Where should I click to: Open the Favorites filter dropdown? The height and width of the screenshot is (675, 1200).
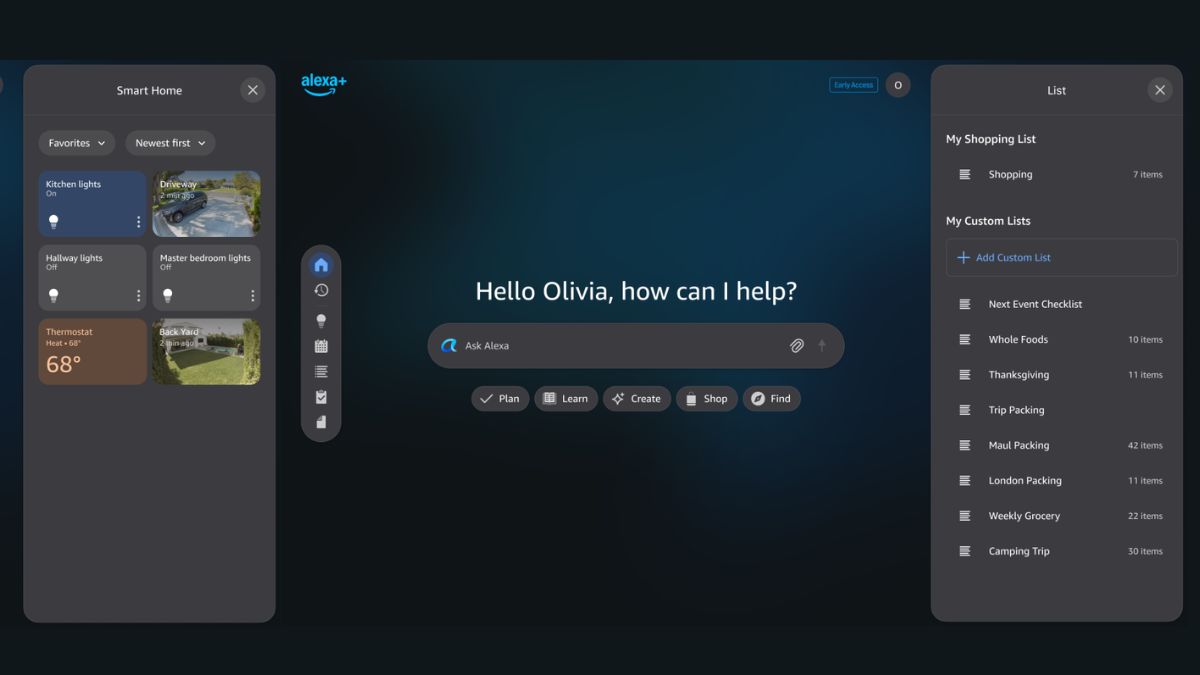[77, 143]
